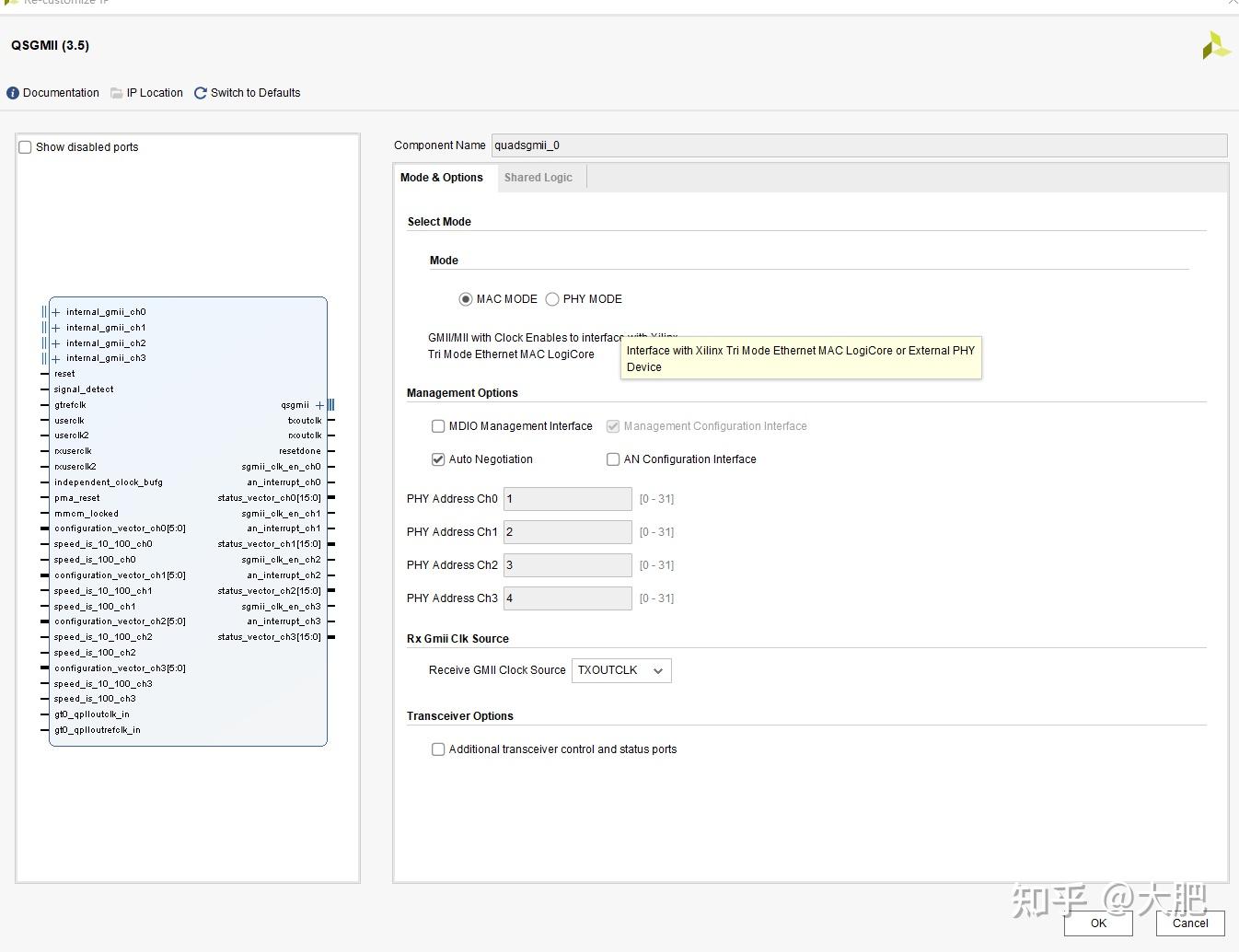
Task: Click the Cancel button
Action: point(1190,923)
